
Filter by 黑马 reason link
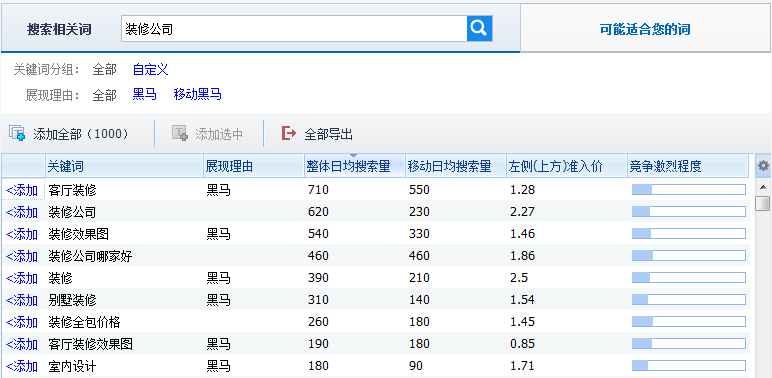pos(145,94)
